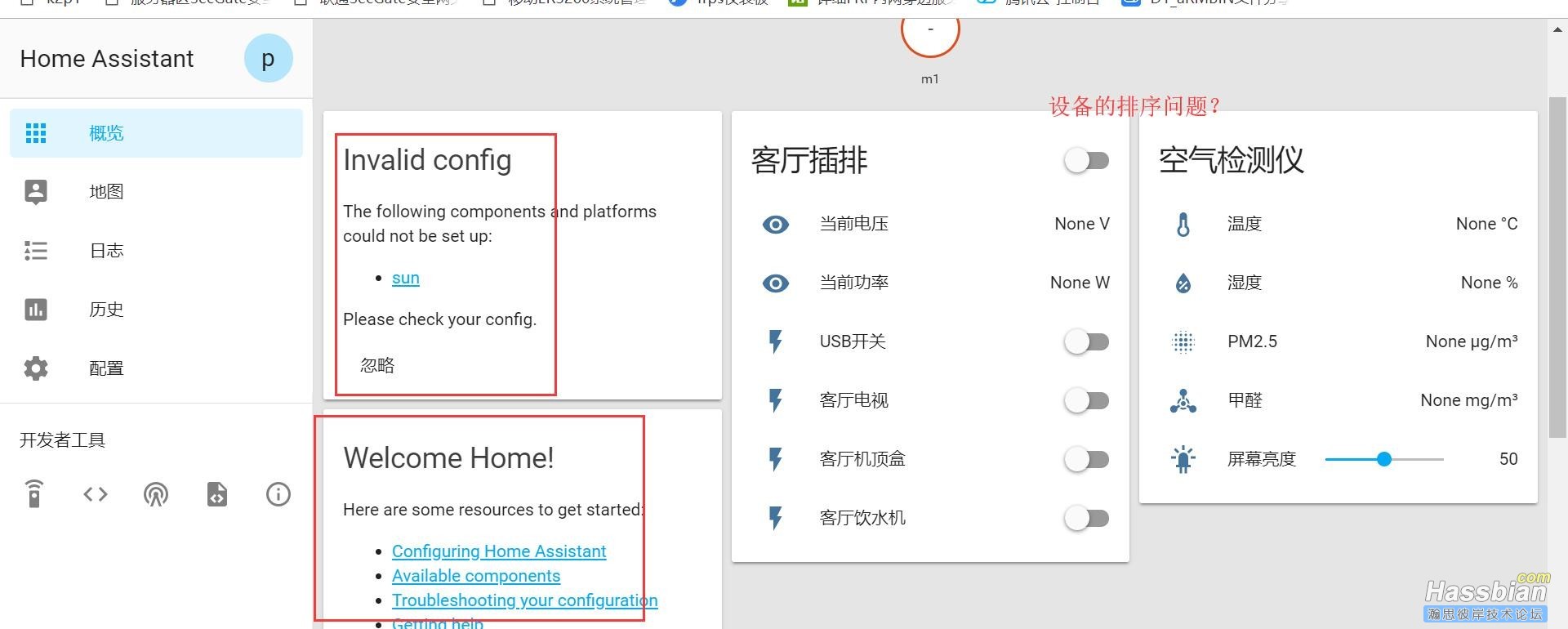Viewport: 1568px width, 629px height.
Task: Click the 客厅电视 flash icon
Action: 776,401
